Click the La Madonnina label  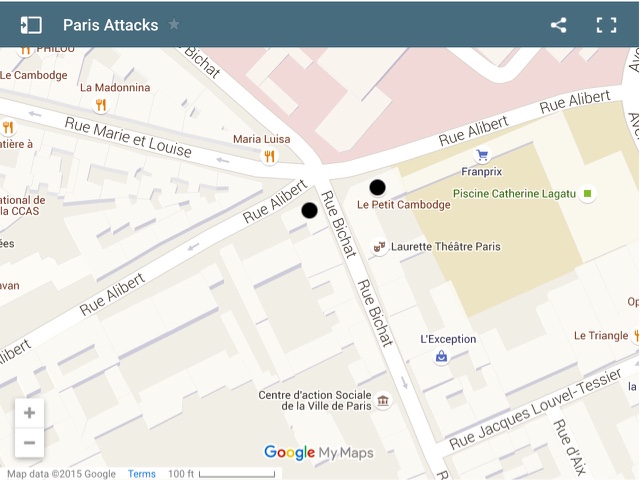tap(115, 87)
